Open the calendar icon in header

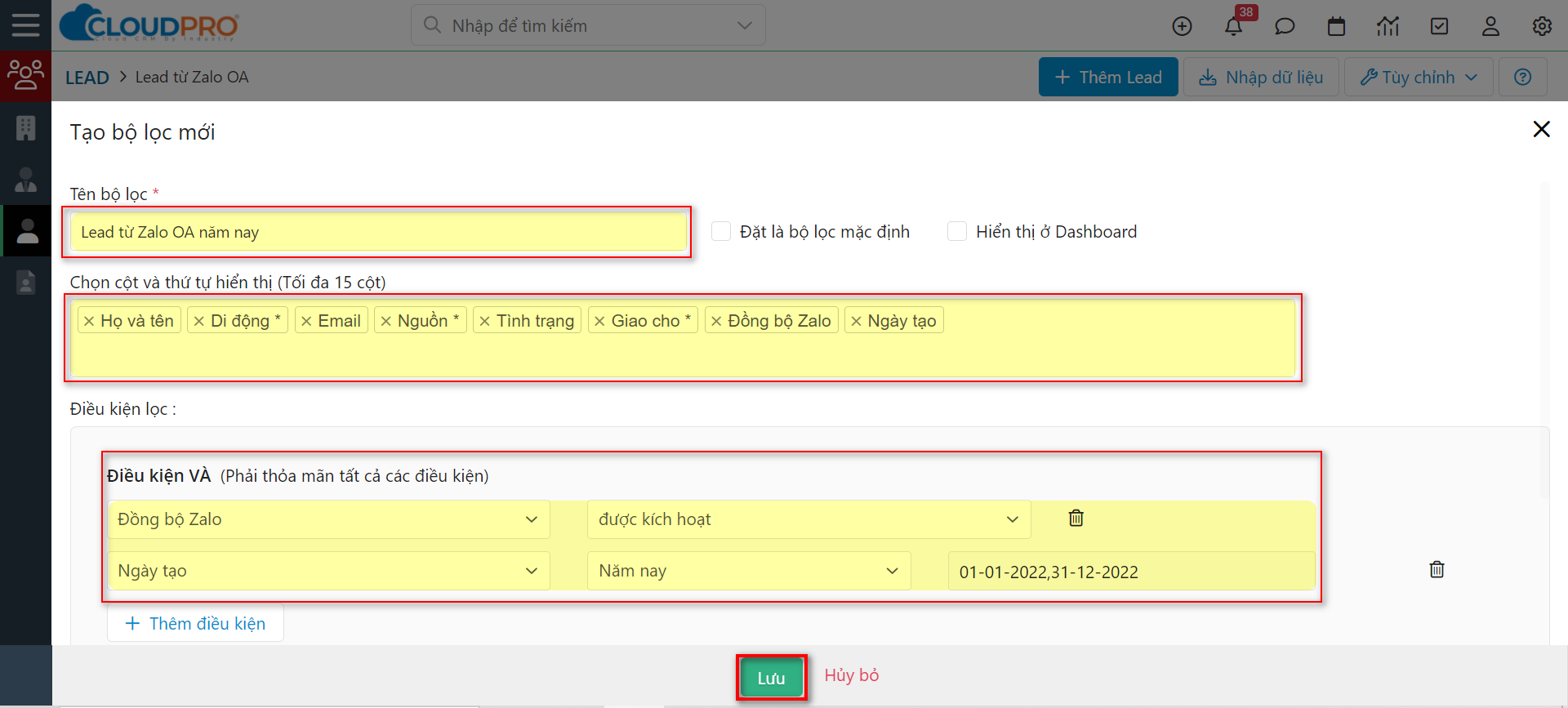(1336, 26)
